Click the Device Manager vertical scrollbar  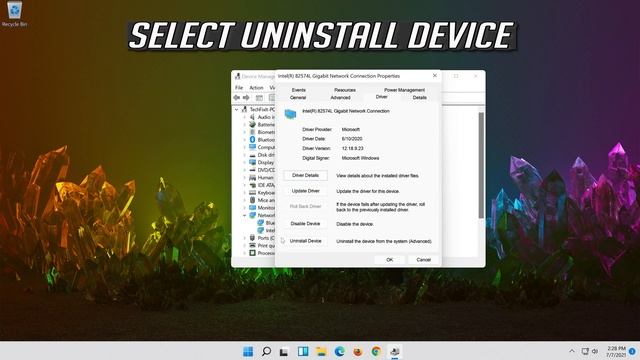coord(481,165)
